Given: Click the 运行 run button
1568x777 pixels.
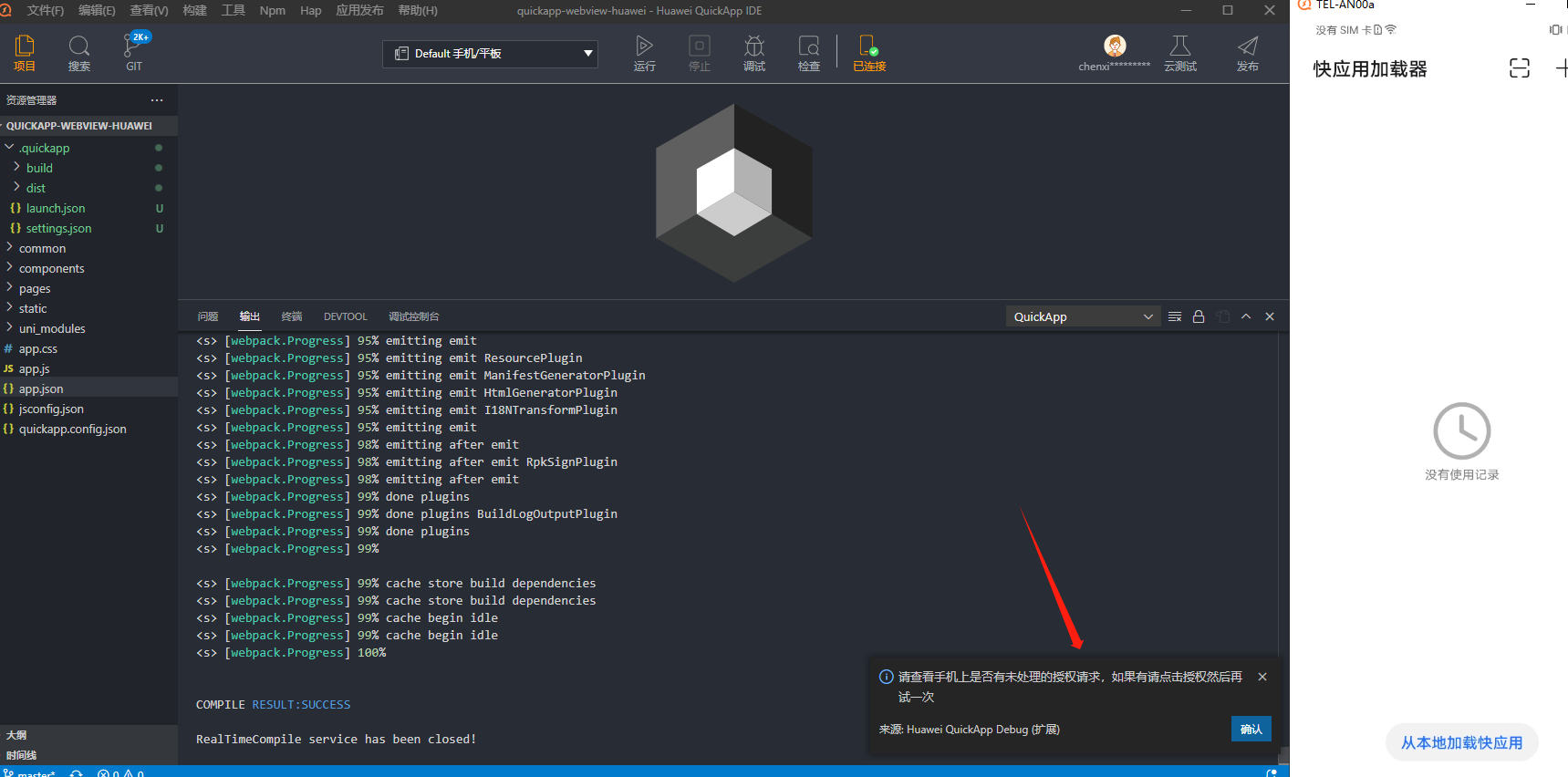Looking at the screenshot, I should tap(645, 53).
